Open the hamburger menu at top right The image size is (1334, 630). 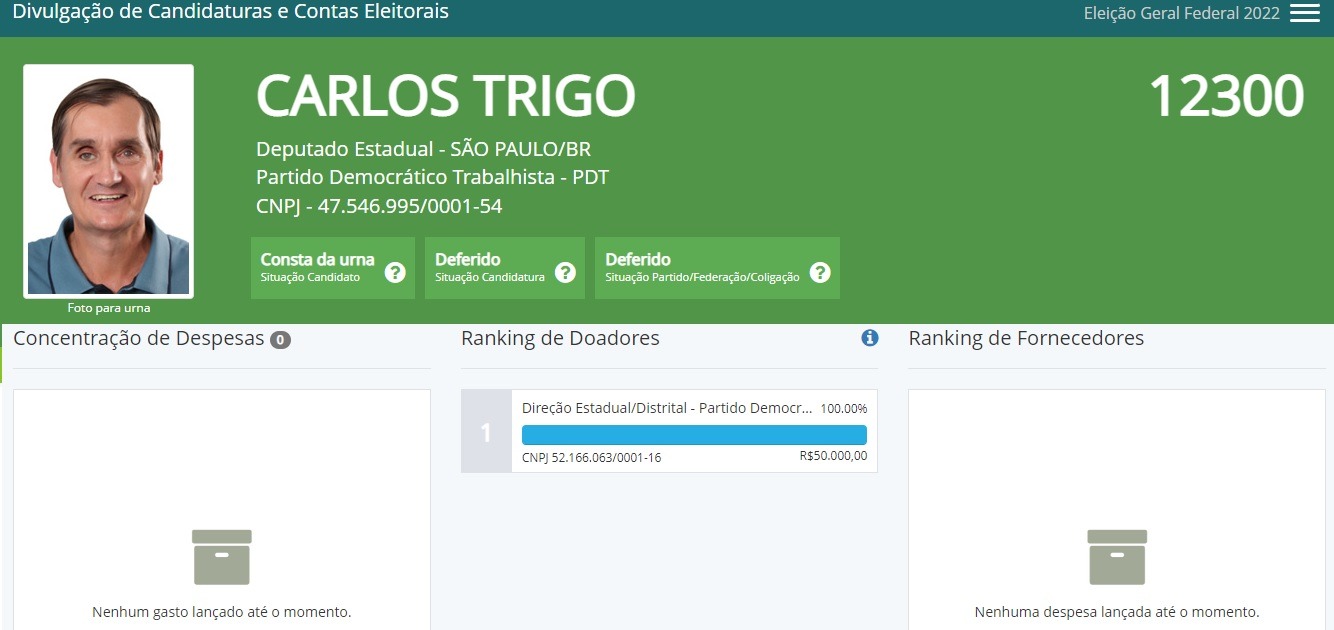pyautogui.click(x=1304, y=13)
